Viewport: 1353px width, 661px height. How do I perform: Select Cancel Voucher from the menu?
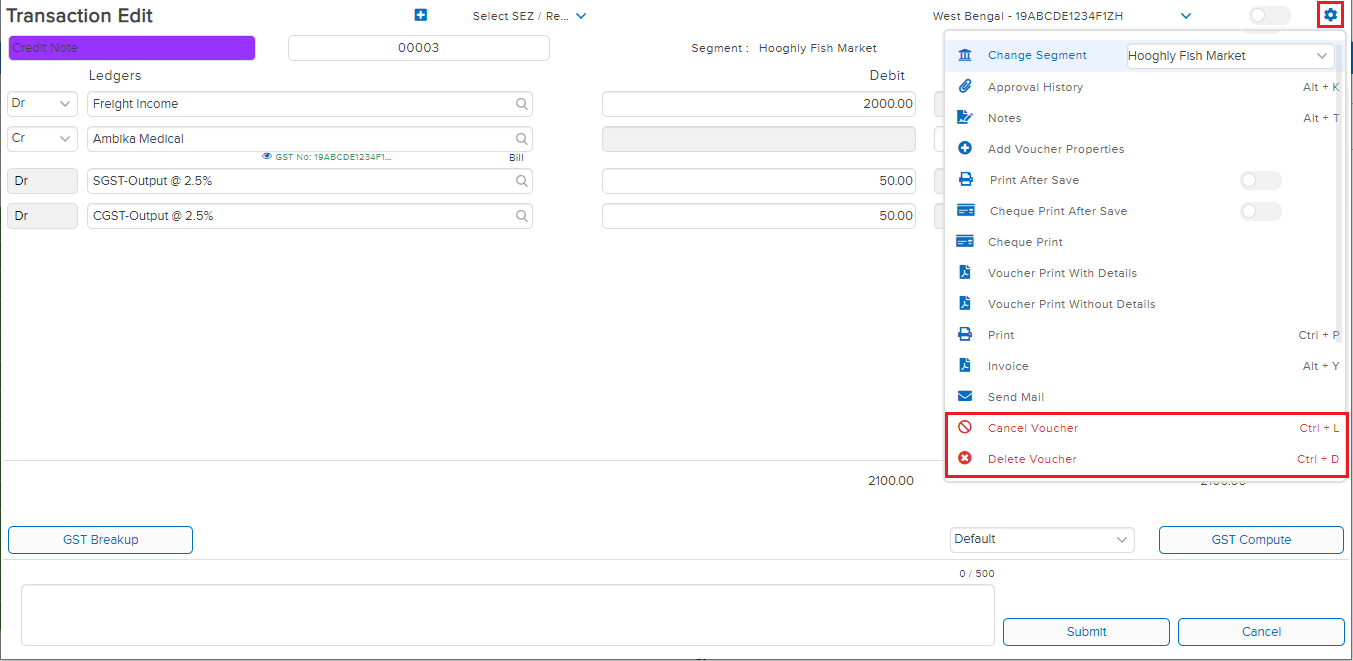(x=1033, y=428)
